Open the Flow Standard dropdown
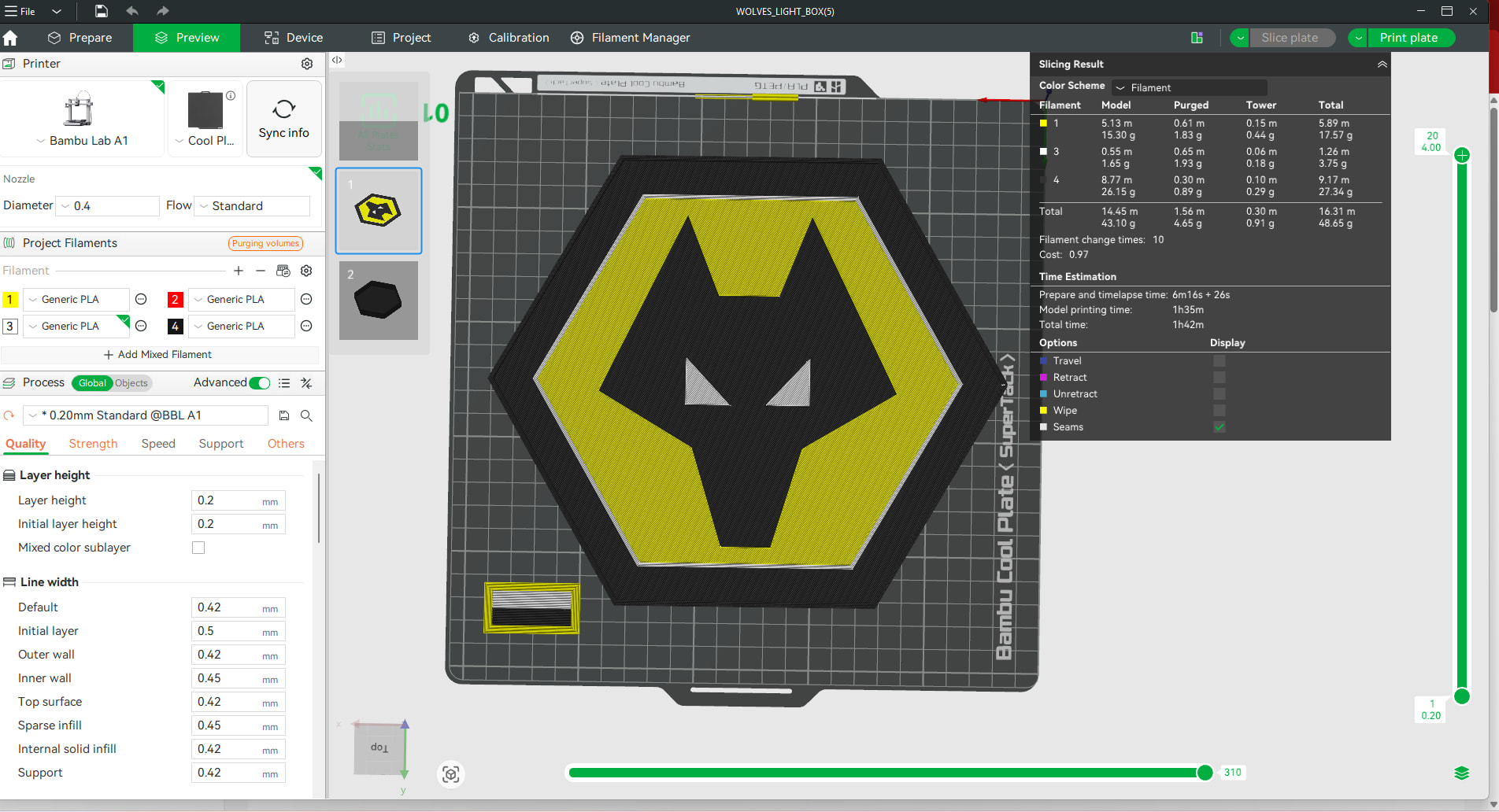The height and width of the screenshot is (812, 1499). click(252, 206)
